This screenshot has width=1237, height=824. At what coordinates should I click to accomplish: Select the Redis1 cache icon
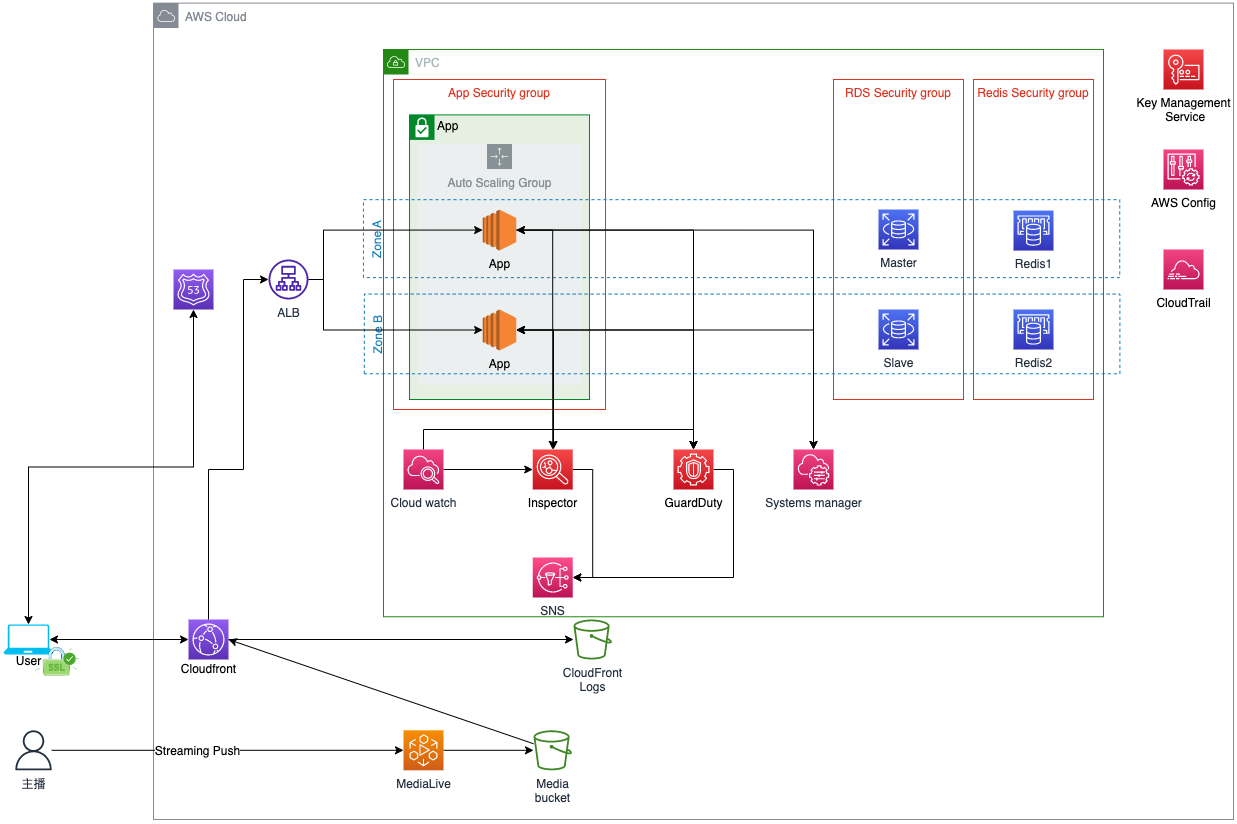coord(1033,230)
